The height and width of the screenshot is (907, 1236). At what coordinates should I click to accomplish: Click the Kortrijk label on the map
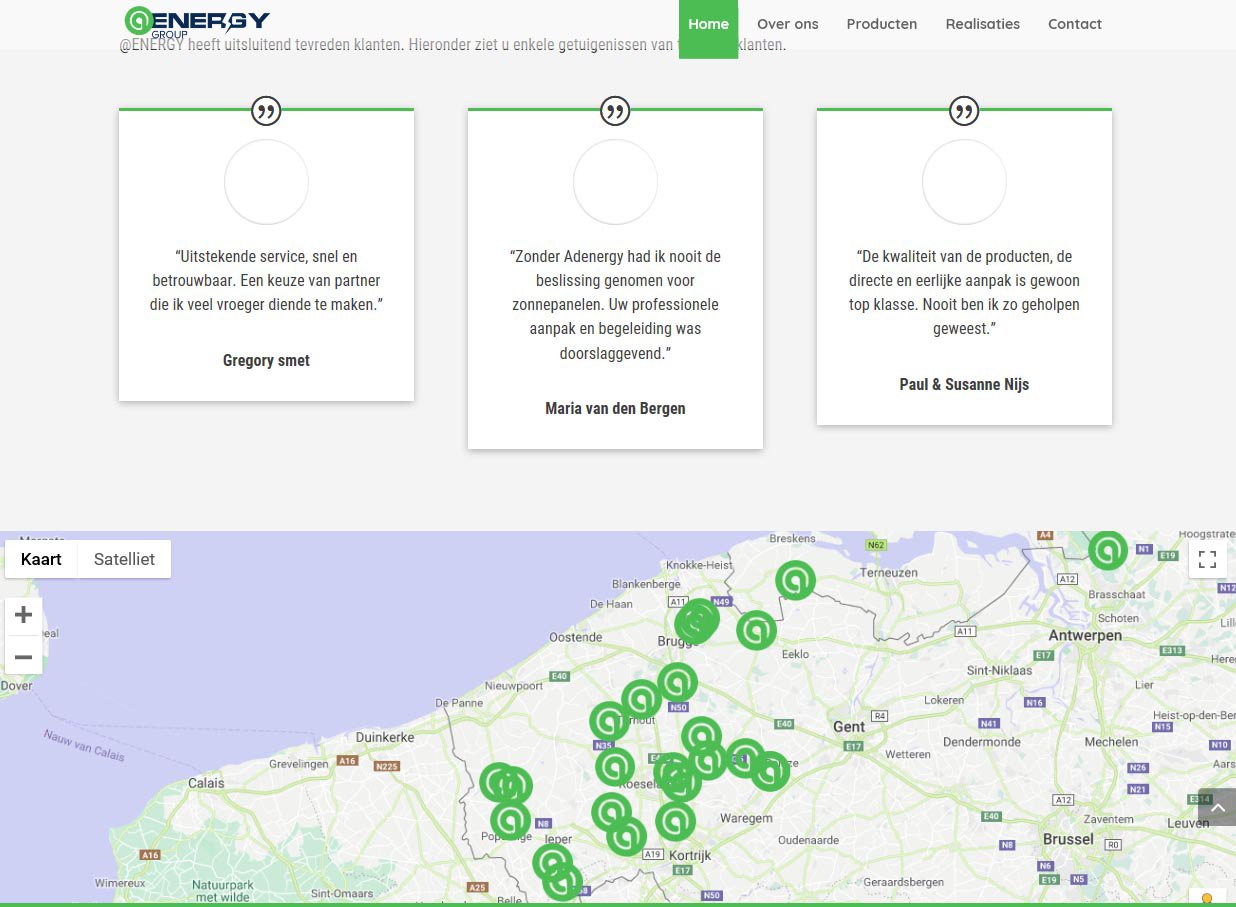click(690, 856)
